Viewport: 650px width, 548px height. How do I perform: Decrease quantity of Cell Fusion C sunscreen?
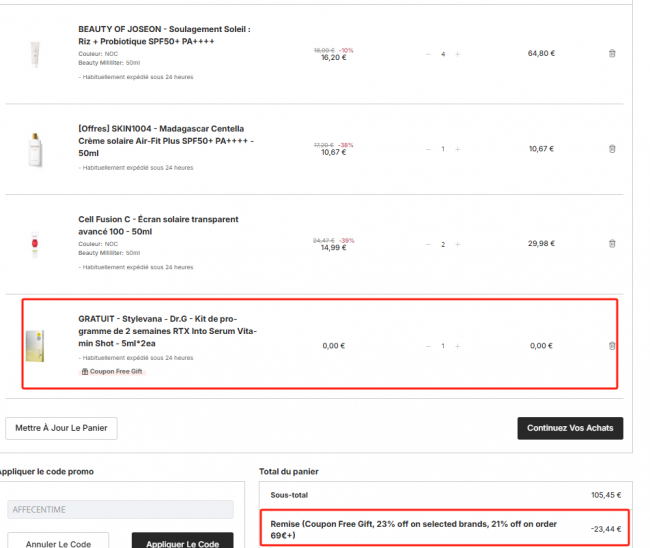[428, 245]
